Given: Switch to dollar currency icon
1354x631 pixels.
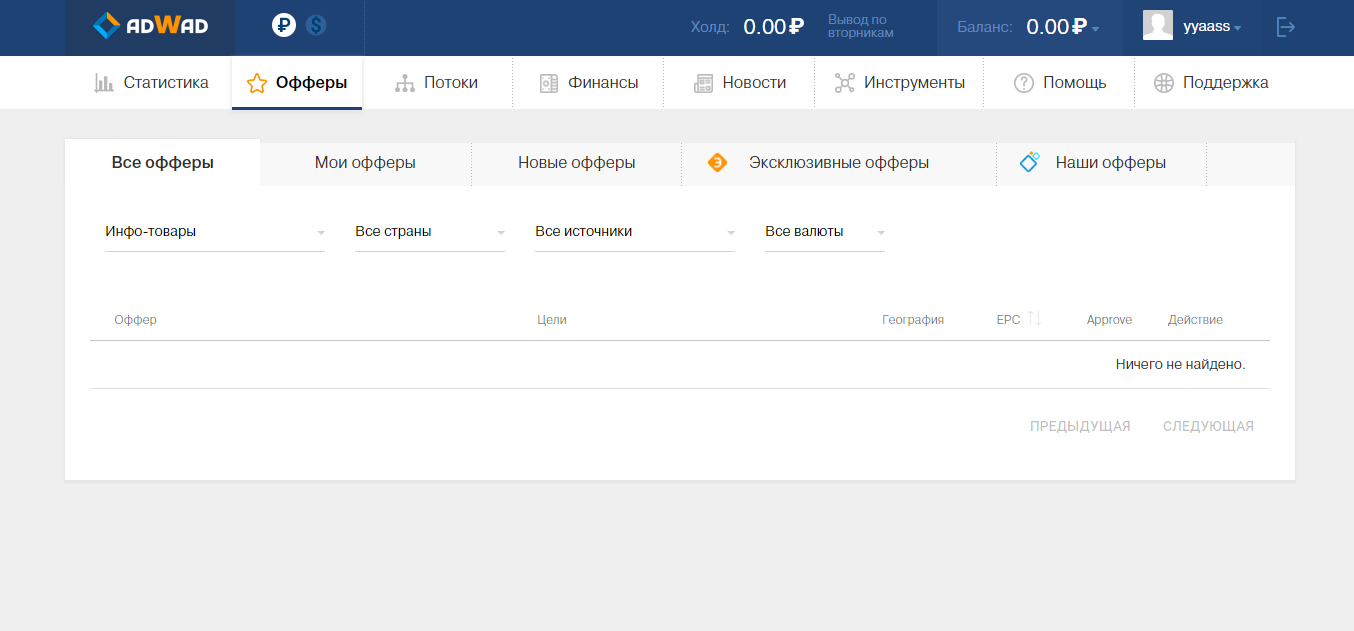Looking at the screenshot, I should tap(316, 26).
